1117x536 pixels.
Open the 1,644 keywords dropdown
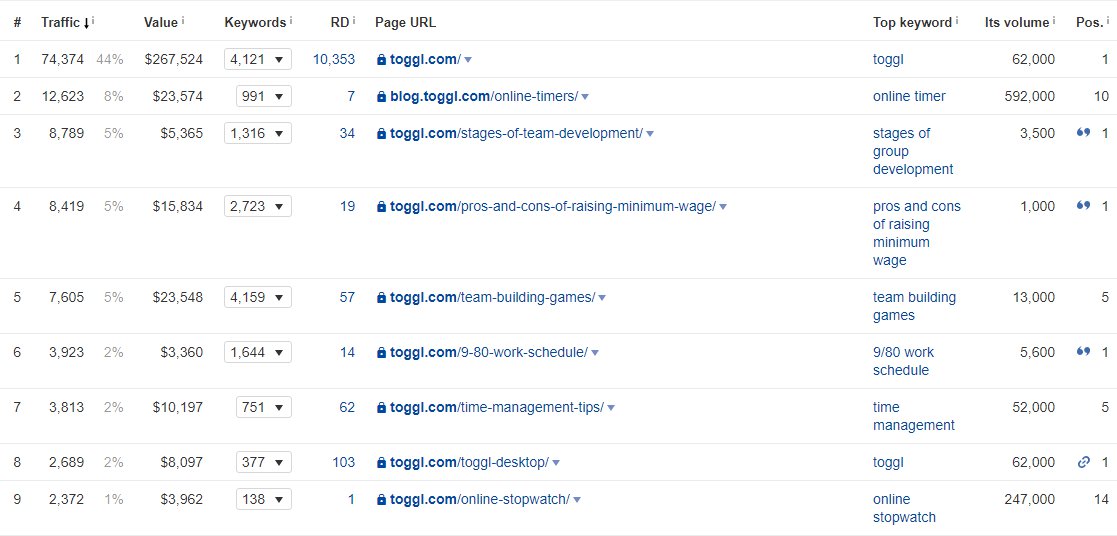point(257,351)
